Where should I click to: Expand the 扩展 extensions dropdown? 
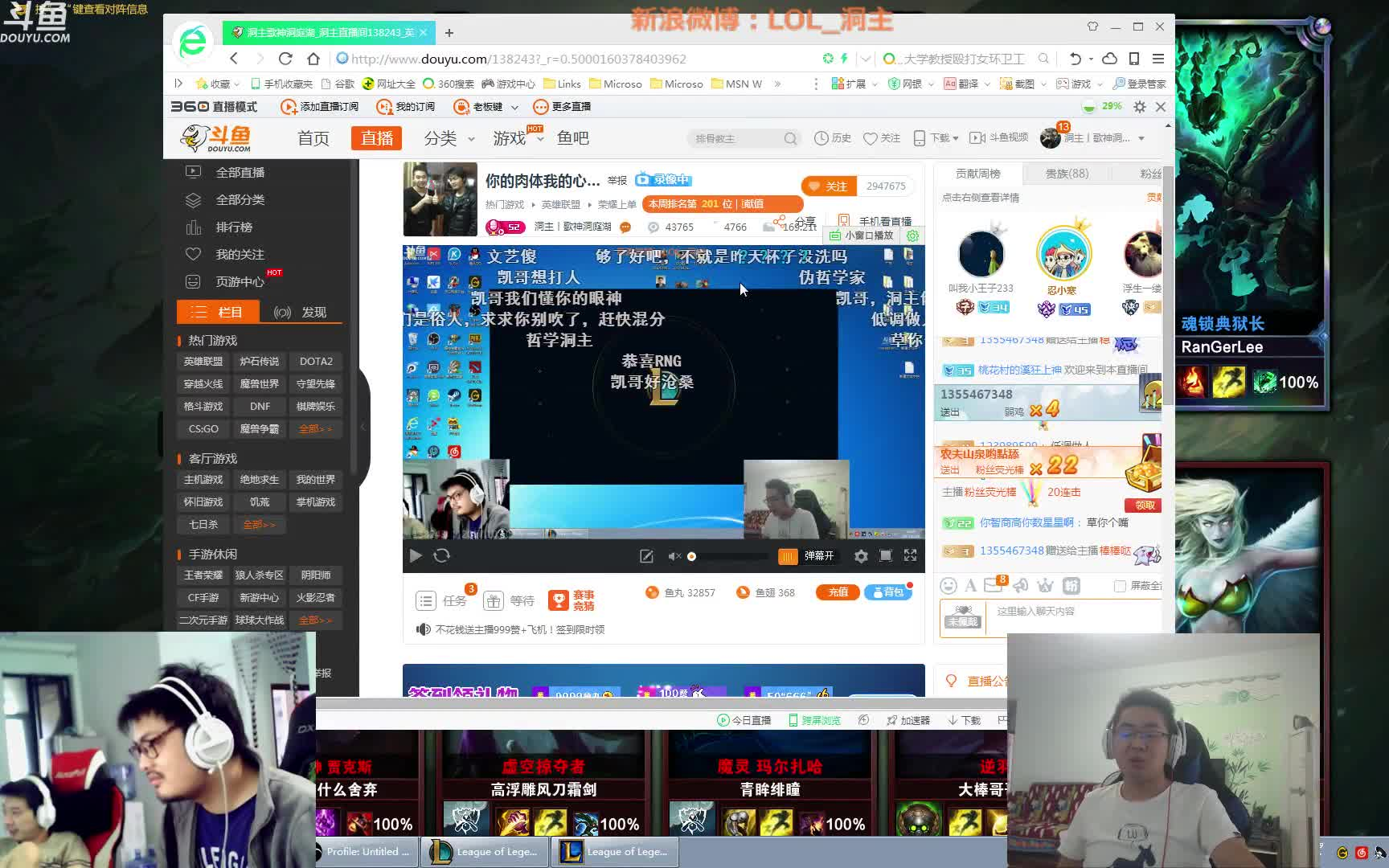pyautogui.click(x=875, y=84)
